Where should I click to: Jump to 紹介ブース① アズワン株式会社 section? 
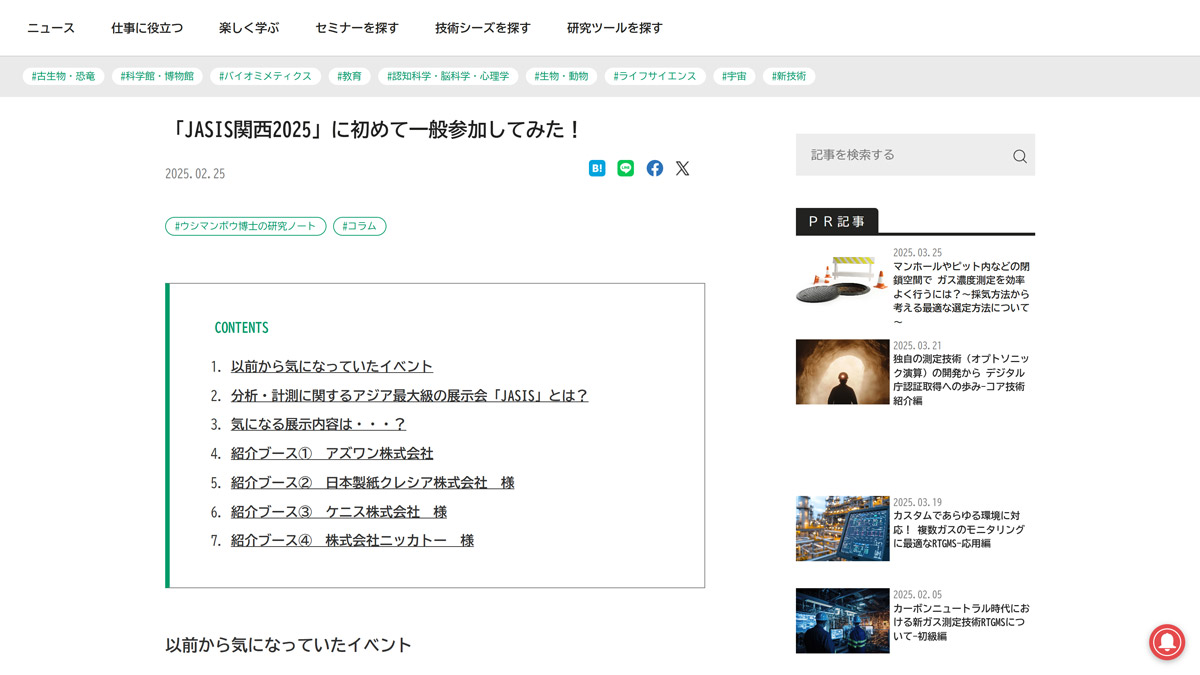332,453
